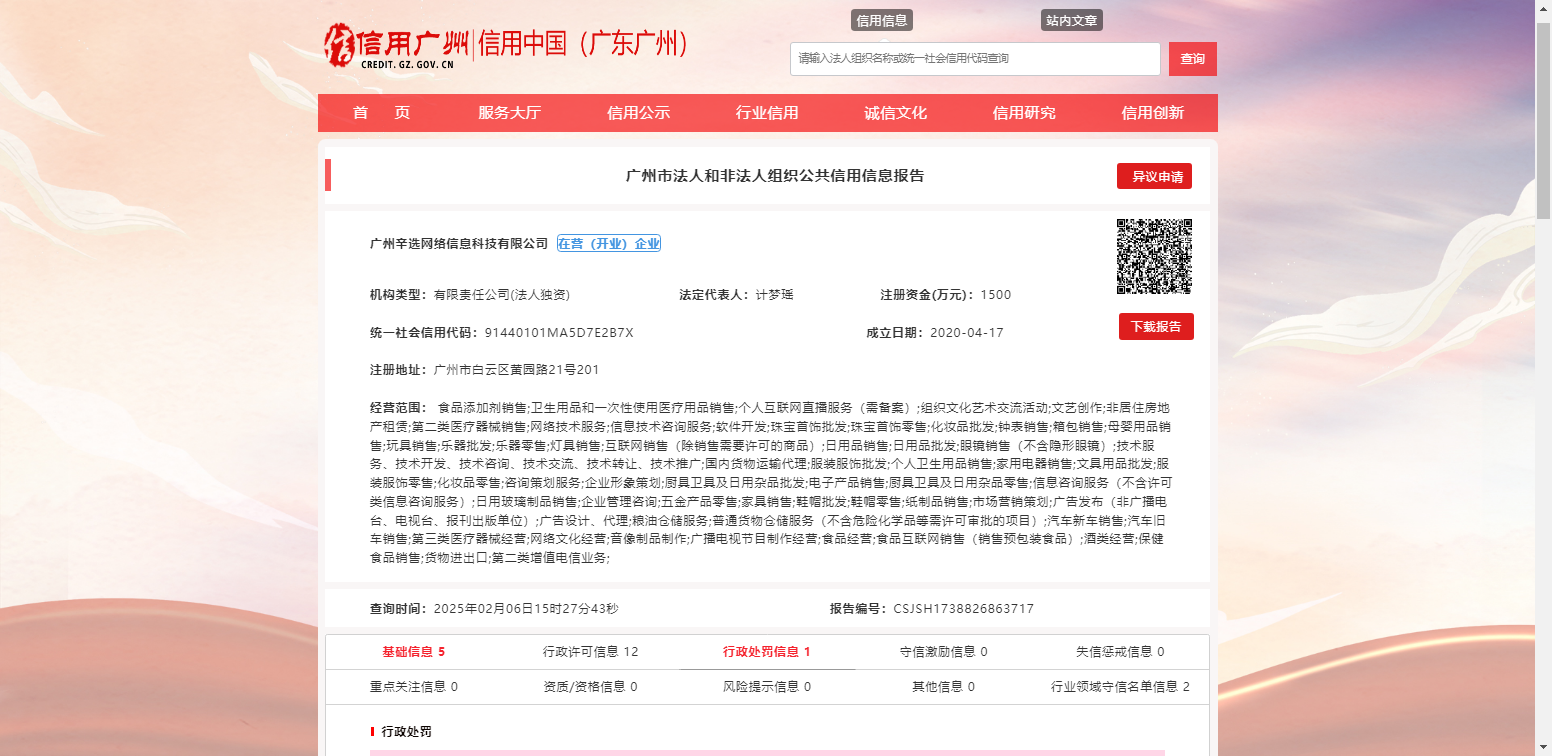This screenshot has width=1552, height=756.
Task: Click the 查询 search button
Action: 1193,59
